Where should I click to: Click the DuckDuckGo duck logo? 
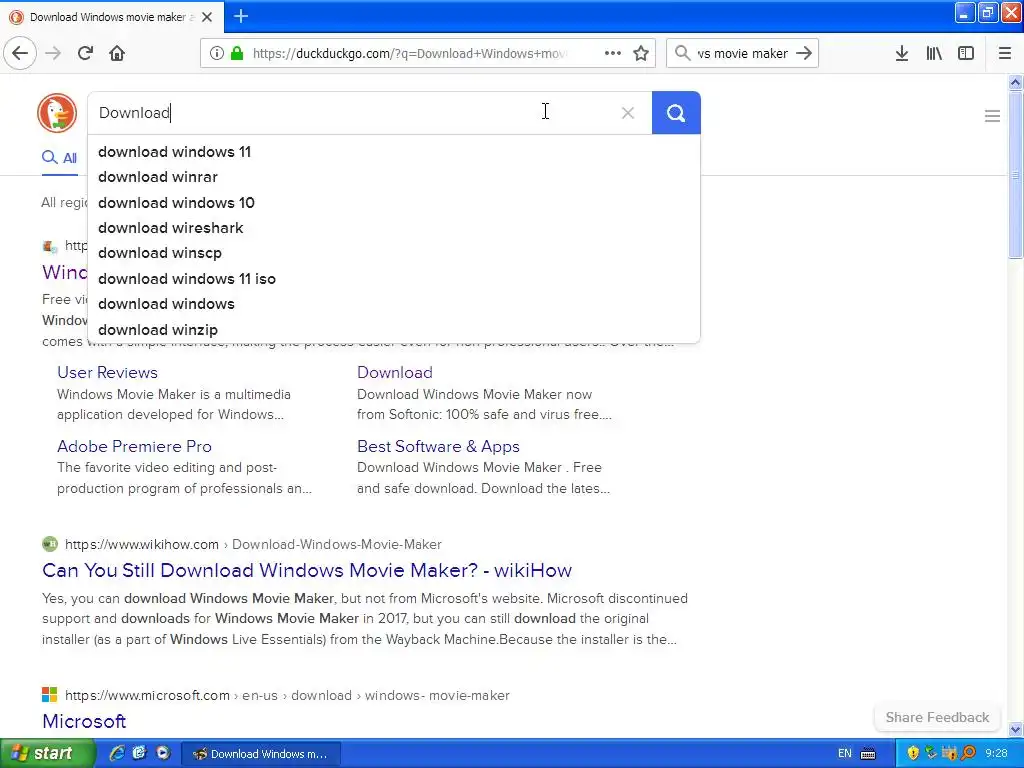[57, 112]
